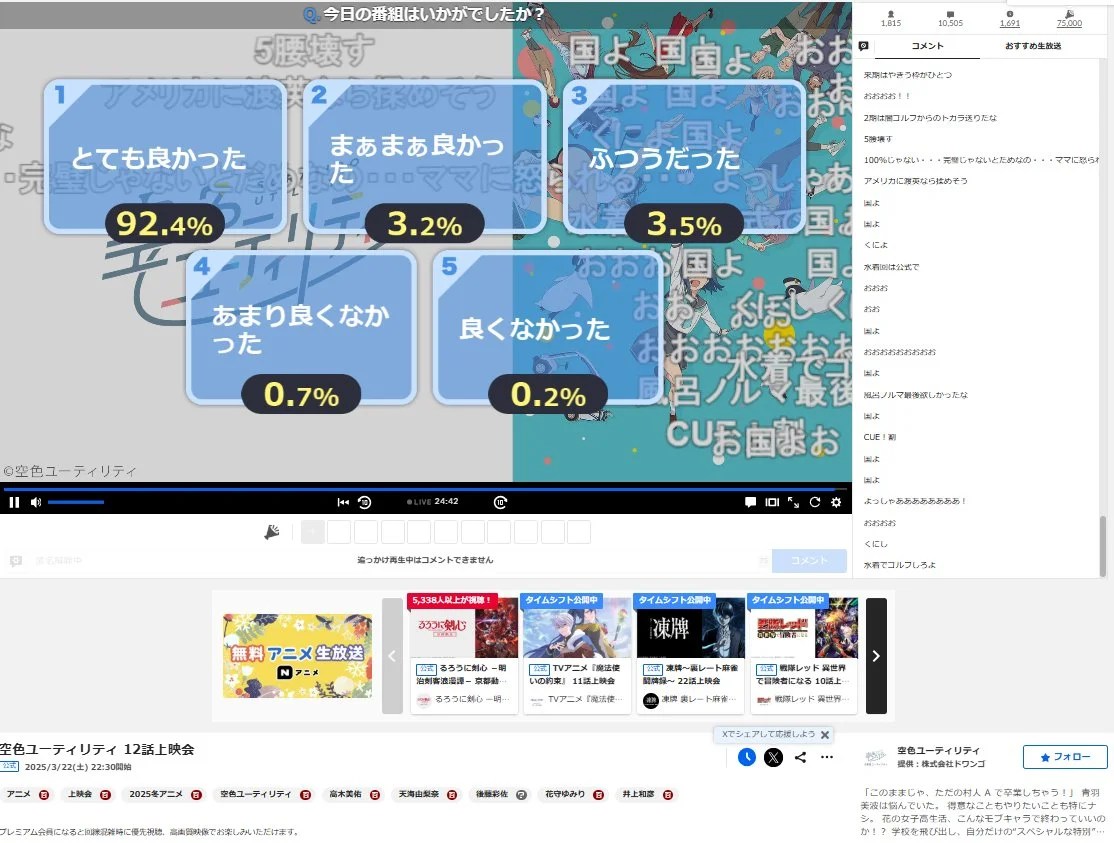The width and height of the screenshot is (1114, 843).
Task: Vote for option 5 良くなかった
Action: pos(548,327)
